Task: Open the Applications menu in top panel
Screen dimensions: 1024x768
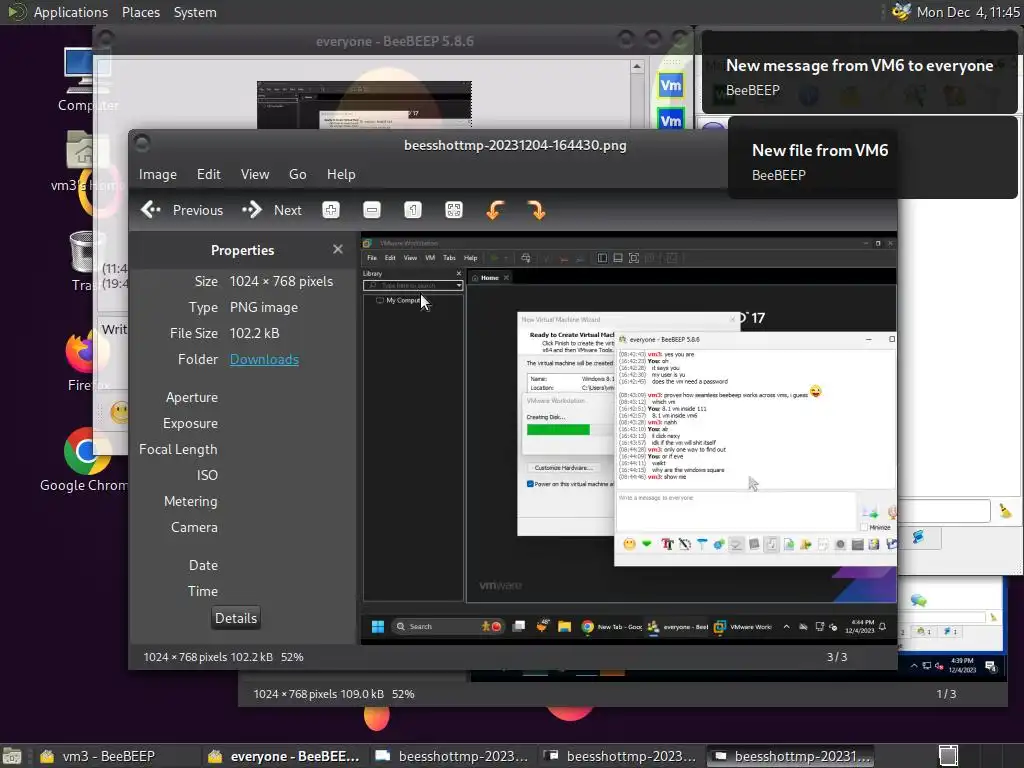Action: pyautogui.click(x=71, y=12)
